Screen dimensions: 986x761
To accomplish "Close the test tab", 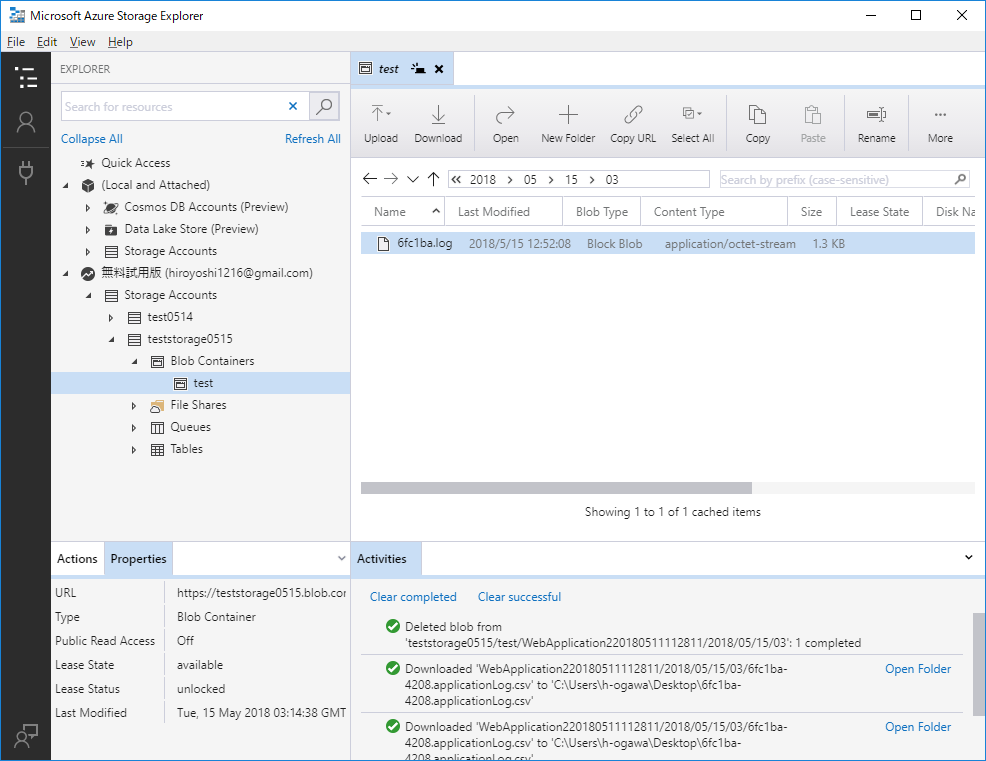I will point(439,69).
